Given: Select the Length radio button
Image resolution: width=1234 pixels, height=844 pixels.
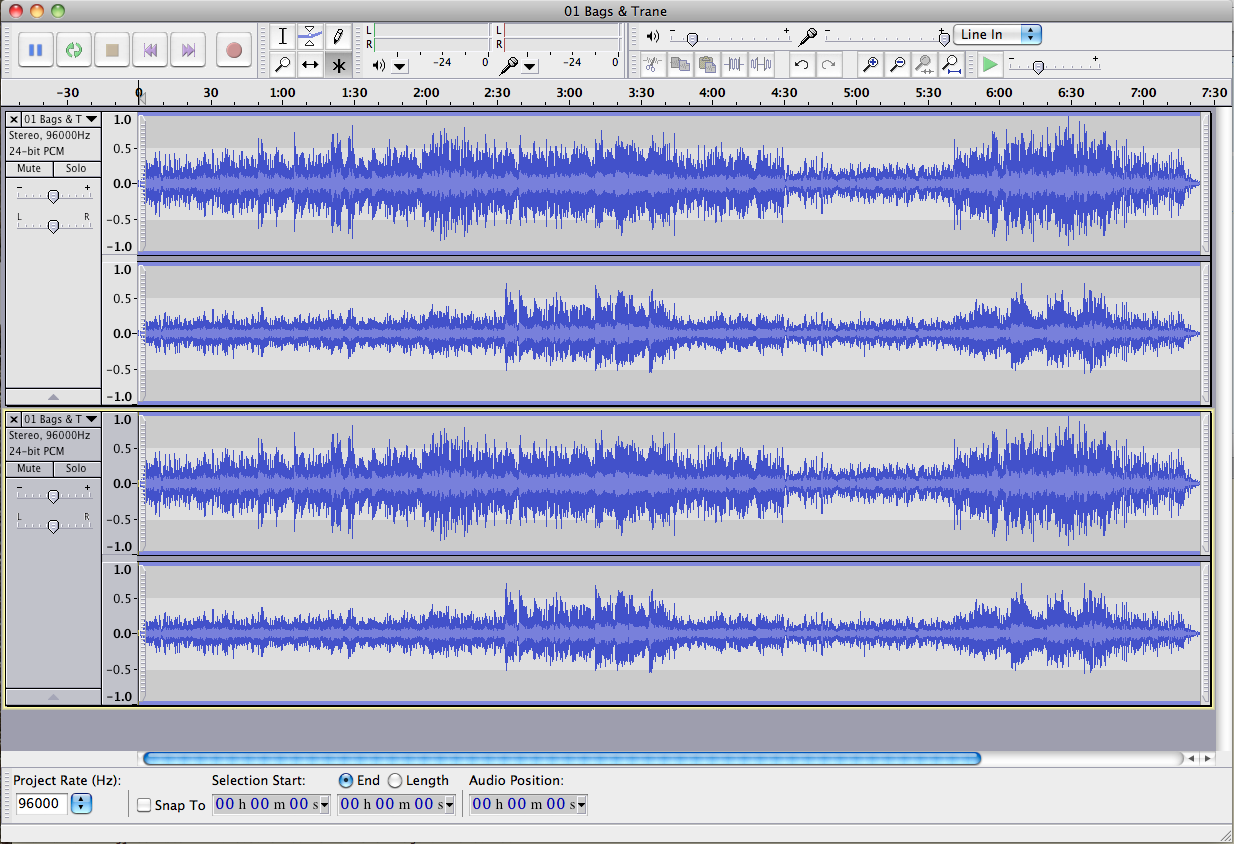Looking at the screenshot, I should [395, 780].
